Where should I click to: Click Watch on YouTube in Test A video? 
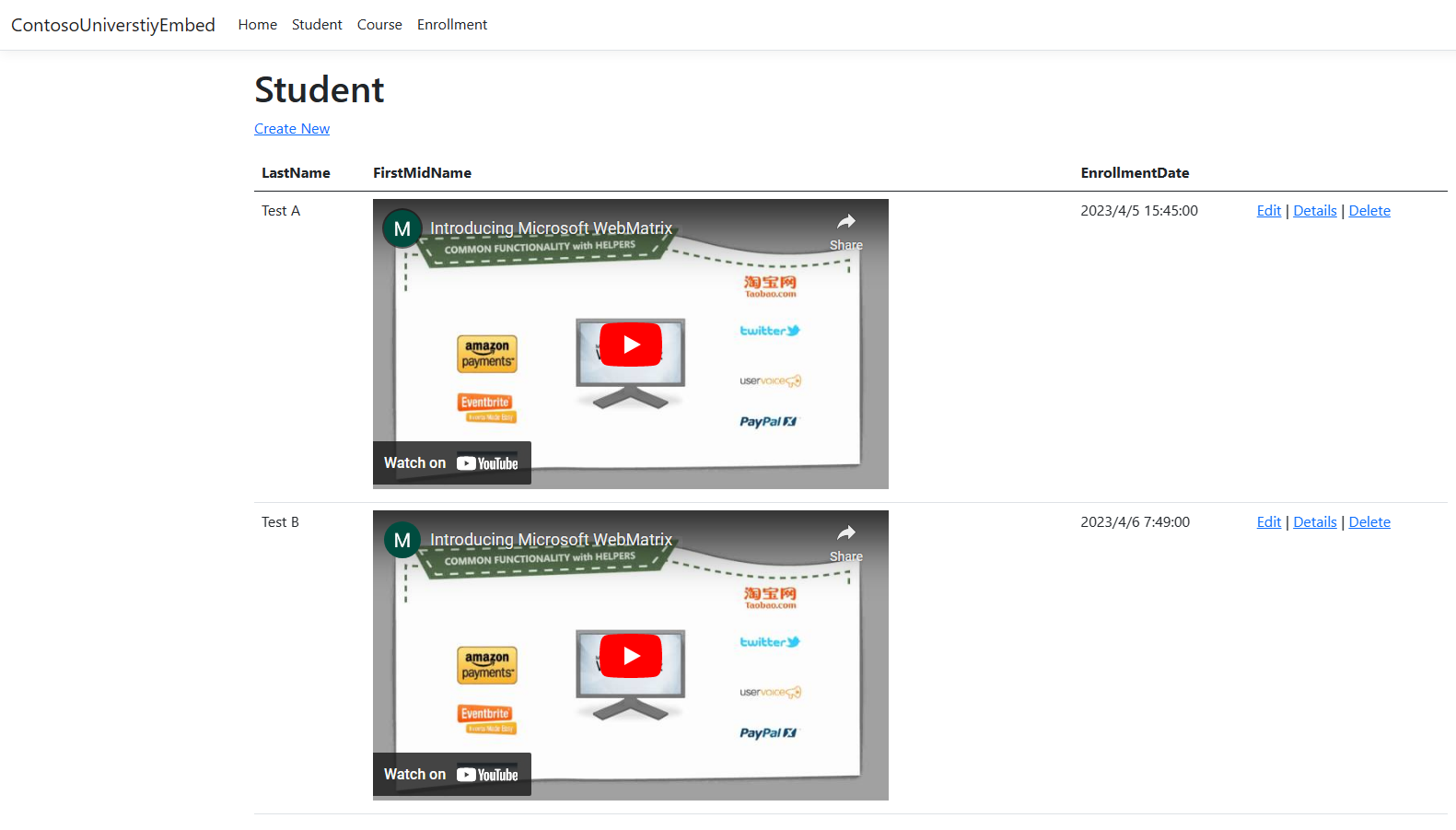pyautogui.click(x=451, y=463)
